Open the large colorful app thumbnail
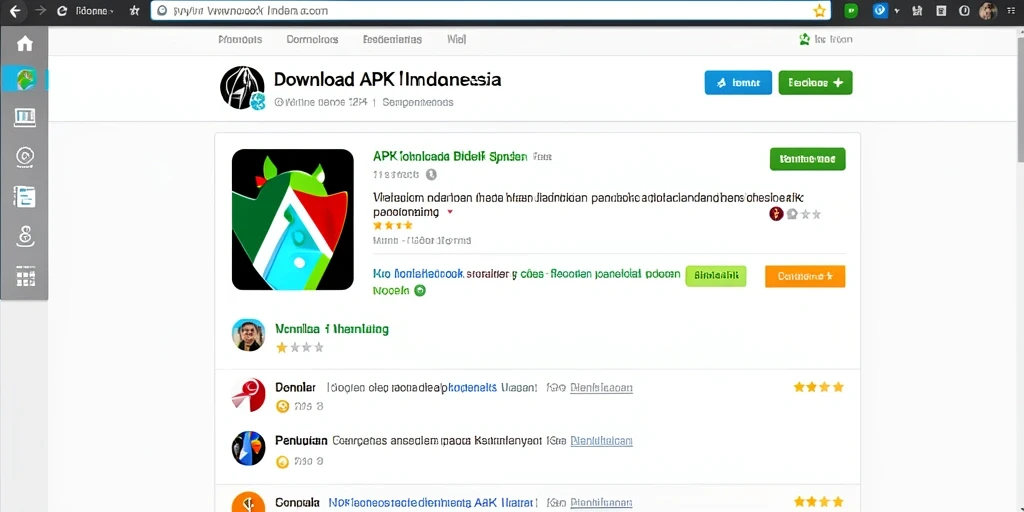Screen dimensions: 1024x512 click(293, 219)
